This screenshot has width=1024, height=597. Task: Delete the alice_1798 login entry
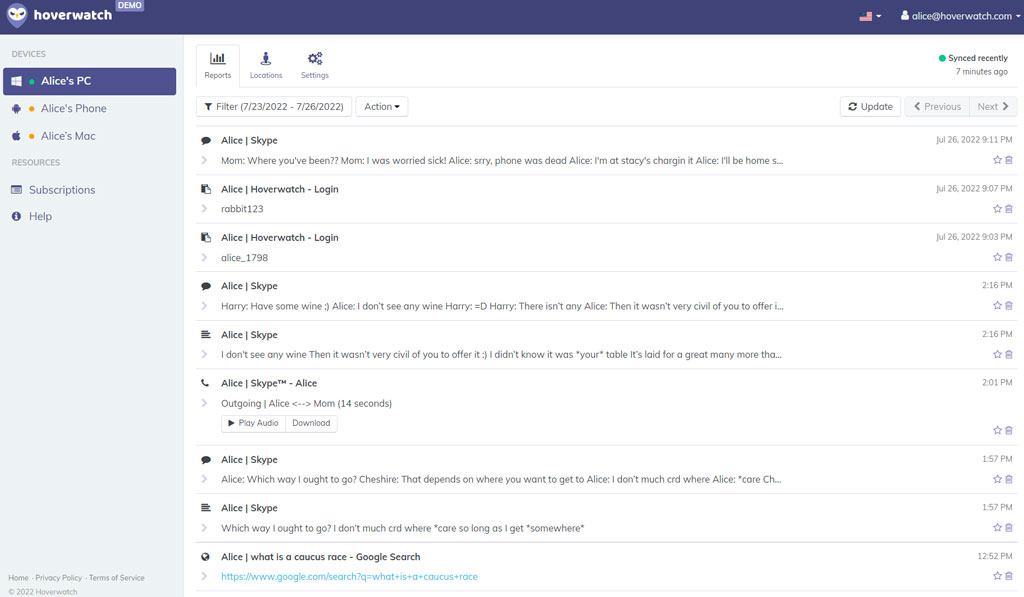coord(1009,257)
